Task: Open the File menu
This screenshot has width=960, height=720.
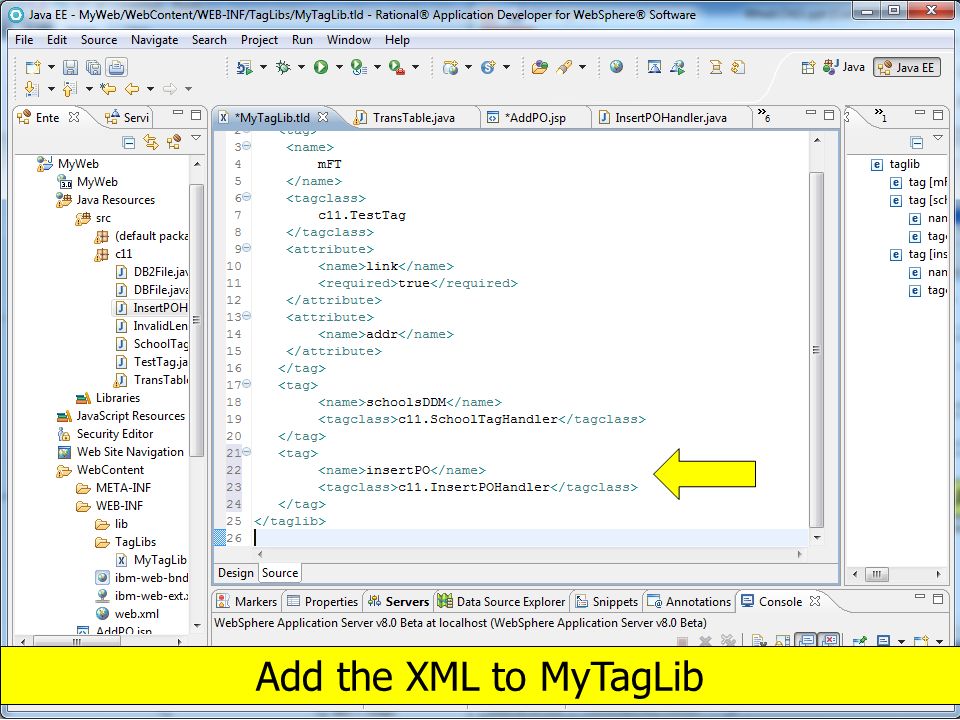Action: 24,40
